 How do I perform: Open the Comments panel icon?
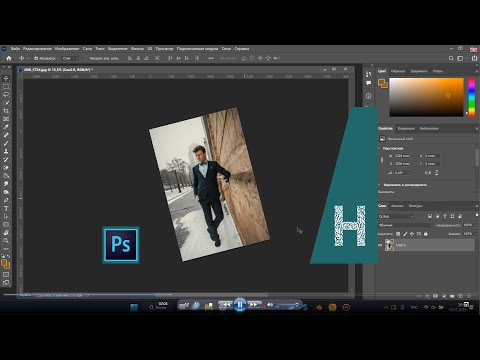pos(368,83)
